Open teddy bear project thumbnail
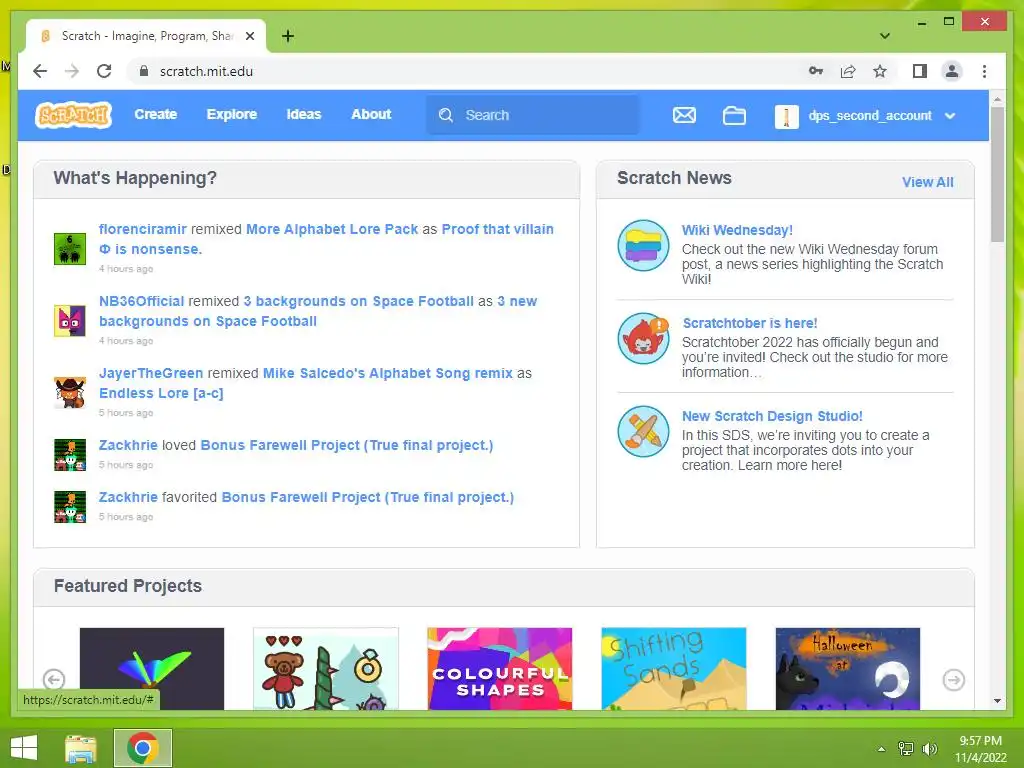The height and width of the screenshot is (768, 1024). [x=326, y=669]
